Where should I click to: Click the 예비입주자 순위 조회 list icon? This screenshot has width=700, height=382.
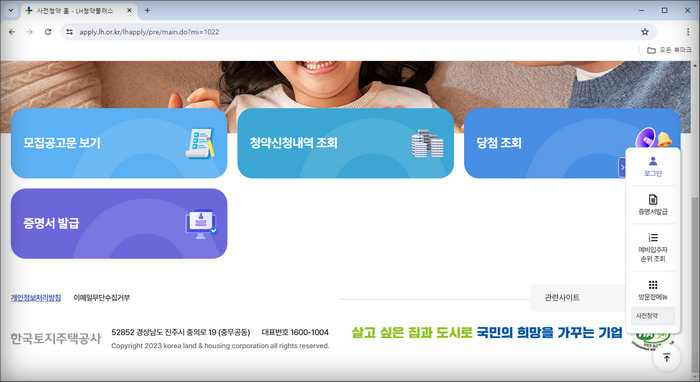(653, 237)
